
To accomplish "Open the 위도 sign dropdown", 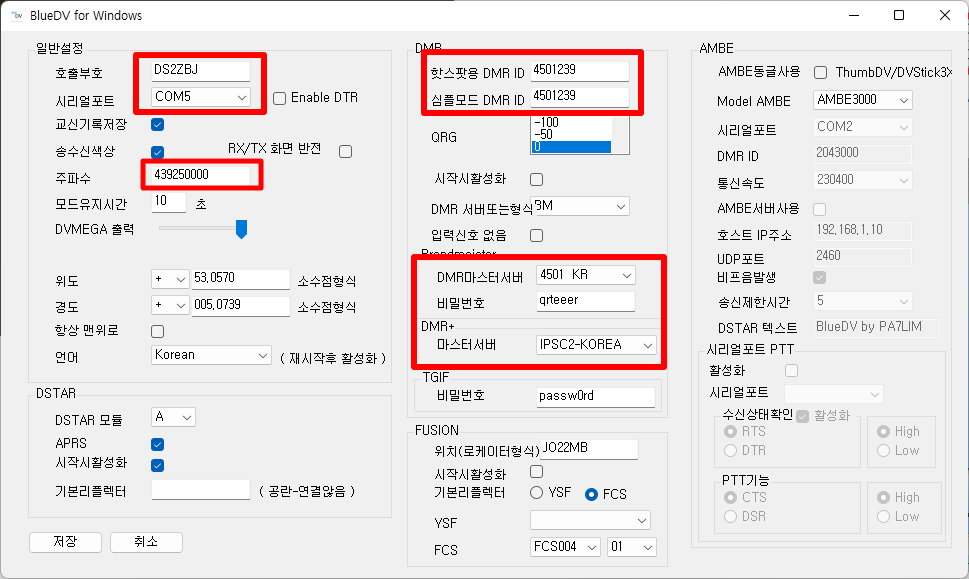I will click(170, 279).
